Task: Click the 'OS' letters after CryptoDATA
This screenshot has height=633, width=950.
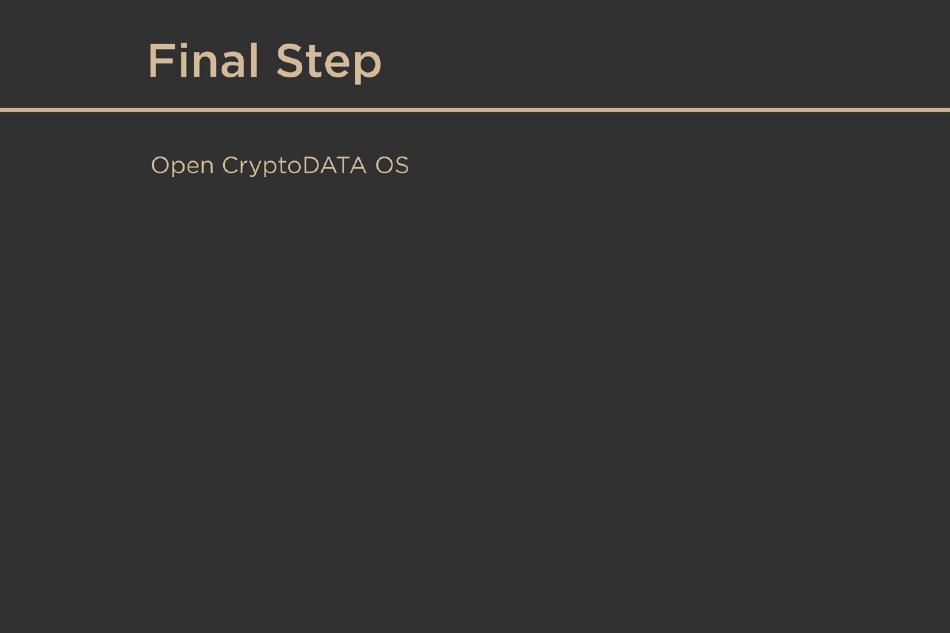Action: point(392,165)
